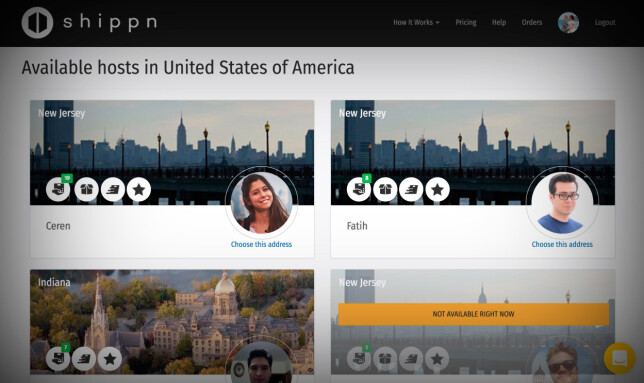Open the Help menu item
Viewport: 644px width, 383px height.
point(499,23)
